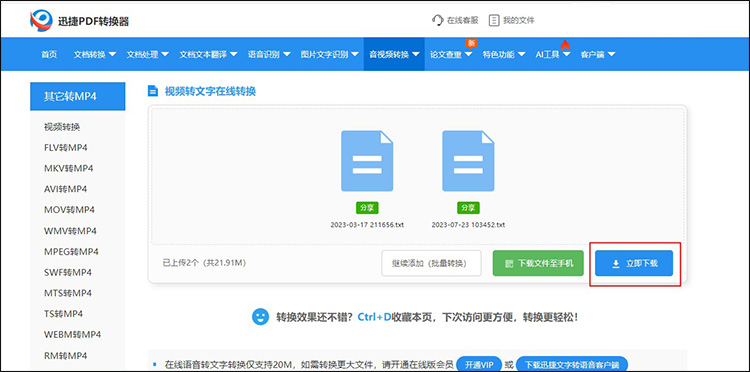
Task: Click the 我的文件 document icon
Action: pos(494,20)
